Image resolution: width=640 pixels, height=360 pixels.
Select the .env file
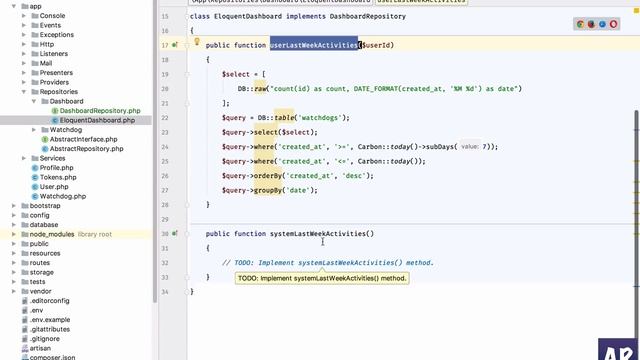(36, 310)
